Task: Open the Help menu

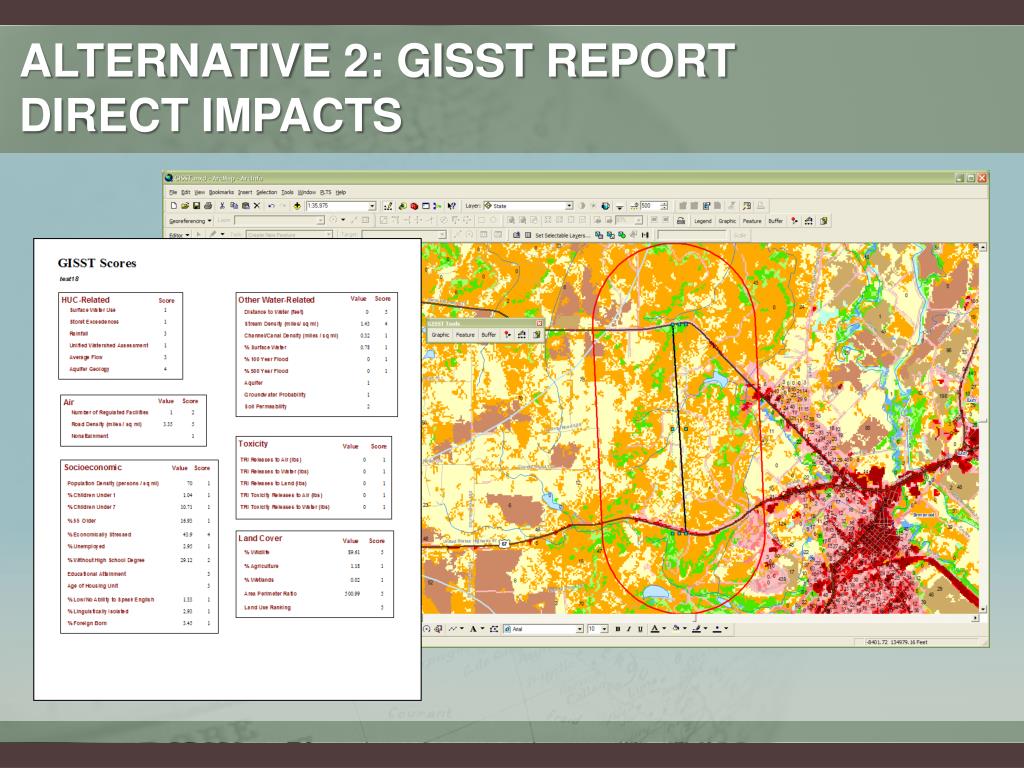Action: tap(341, 192)
